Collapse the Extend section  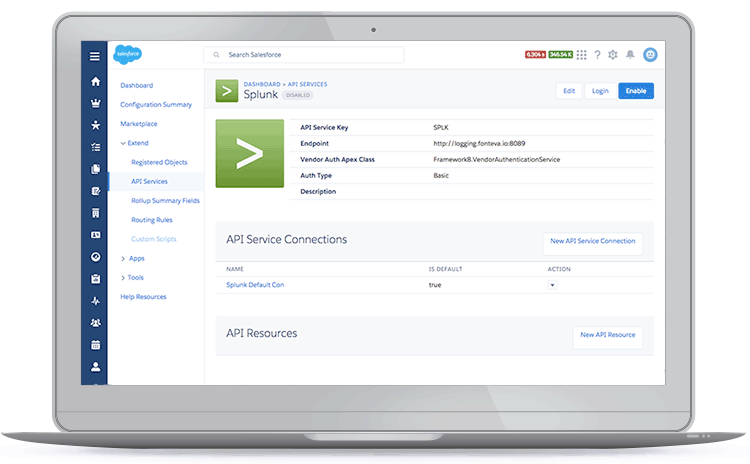click(123, 143)
